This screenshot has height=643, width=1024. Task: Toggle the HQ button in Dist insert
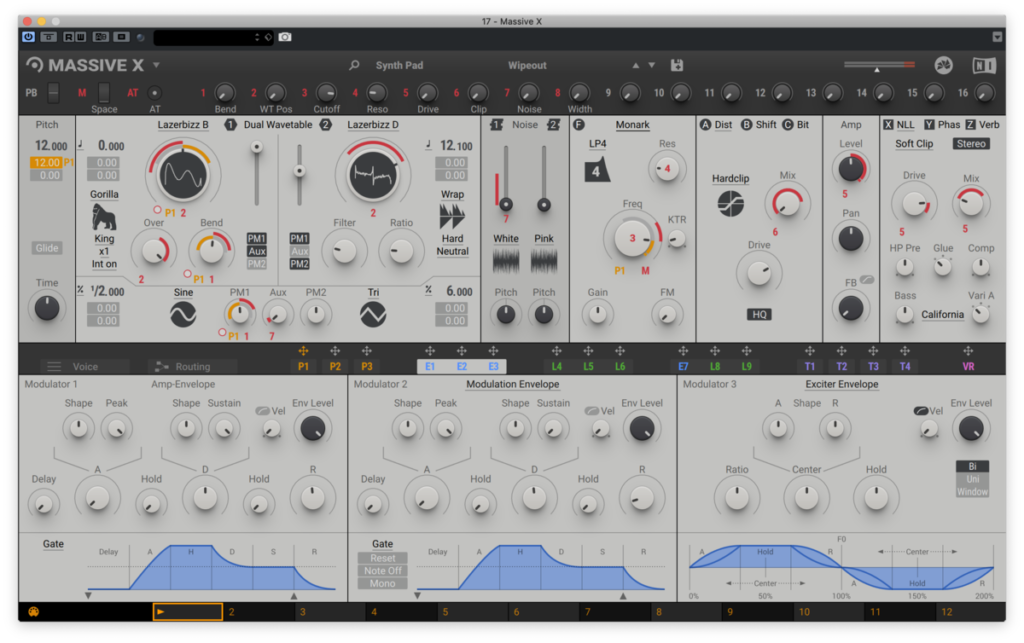coord(759,315)
